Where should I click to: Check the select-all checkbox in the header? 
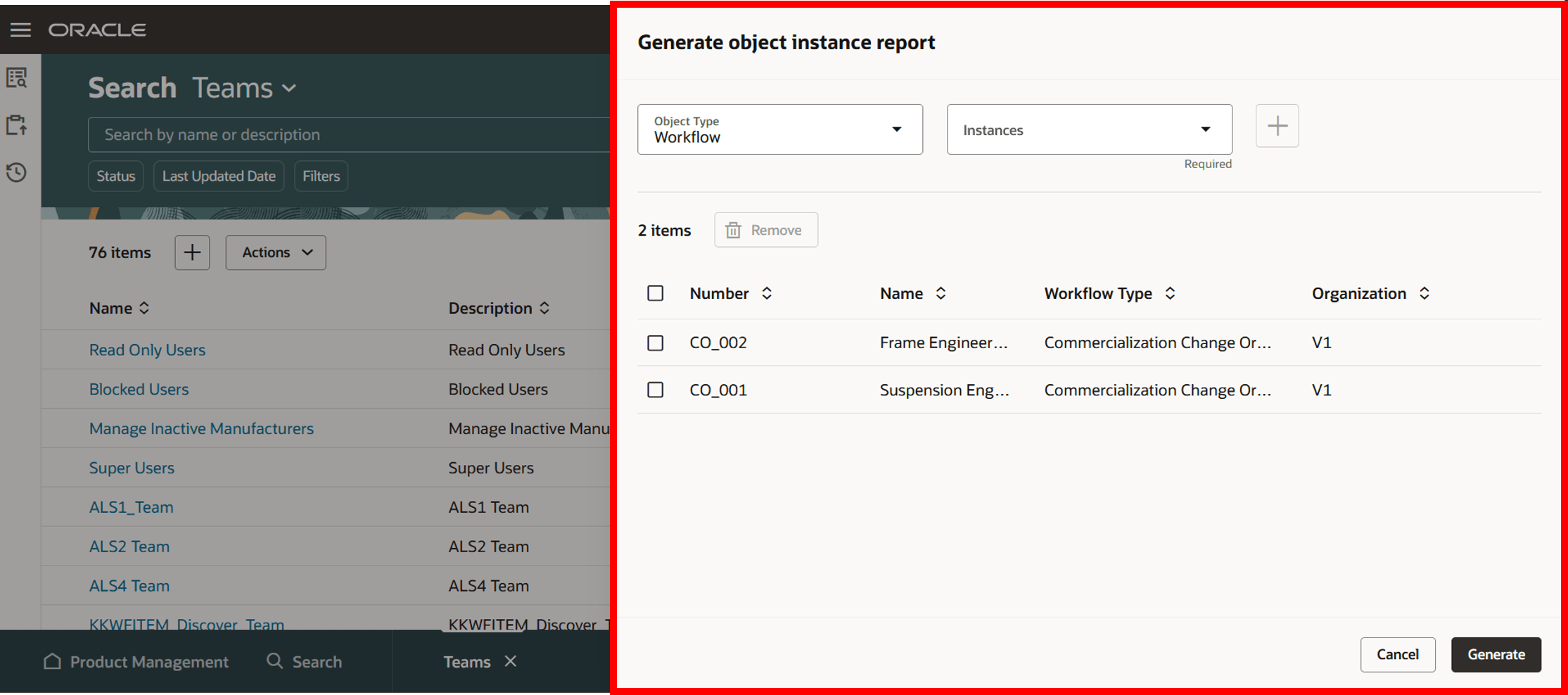point(655,293)
